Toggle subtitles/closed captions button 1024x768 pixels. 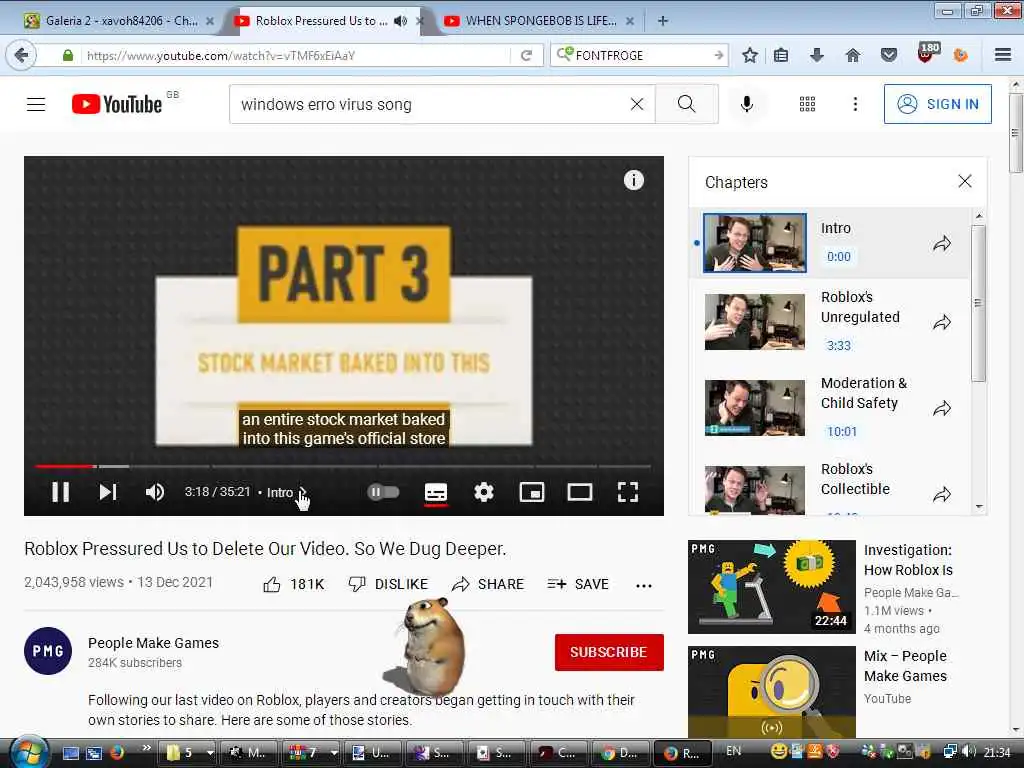tap(436, 492)
